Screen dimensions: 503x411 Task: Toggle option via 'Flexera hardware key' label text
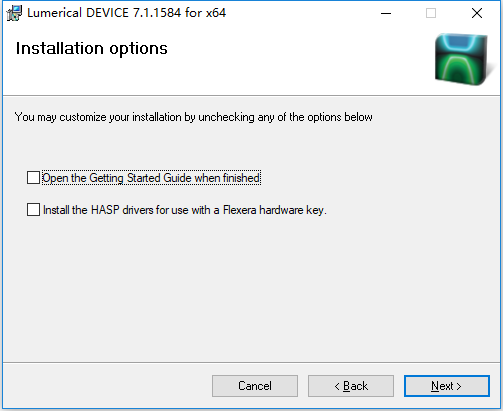pyautogui.click(x=274, y=210)
